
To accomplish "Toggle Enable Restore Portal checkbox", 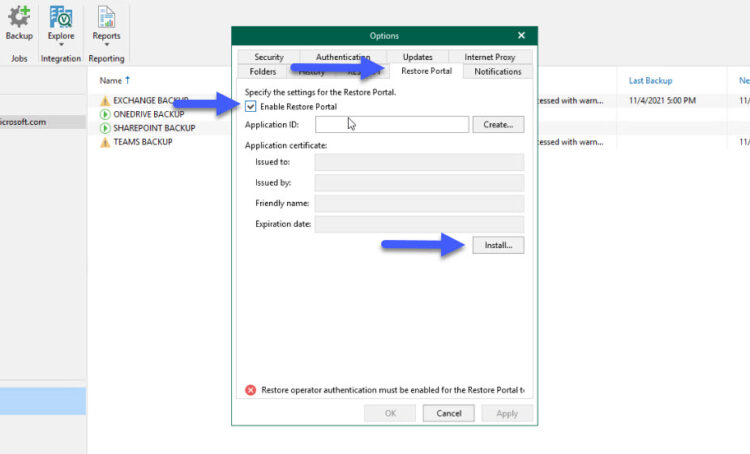I will pyautogui.click(x=251, y=106).
